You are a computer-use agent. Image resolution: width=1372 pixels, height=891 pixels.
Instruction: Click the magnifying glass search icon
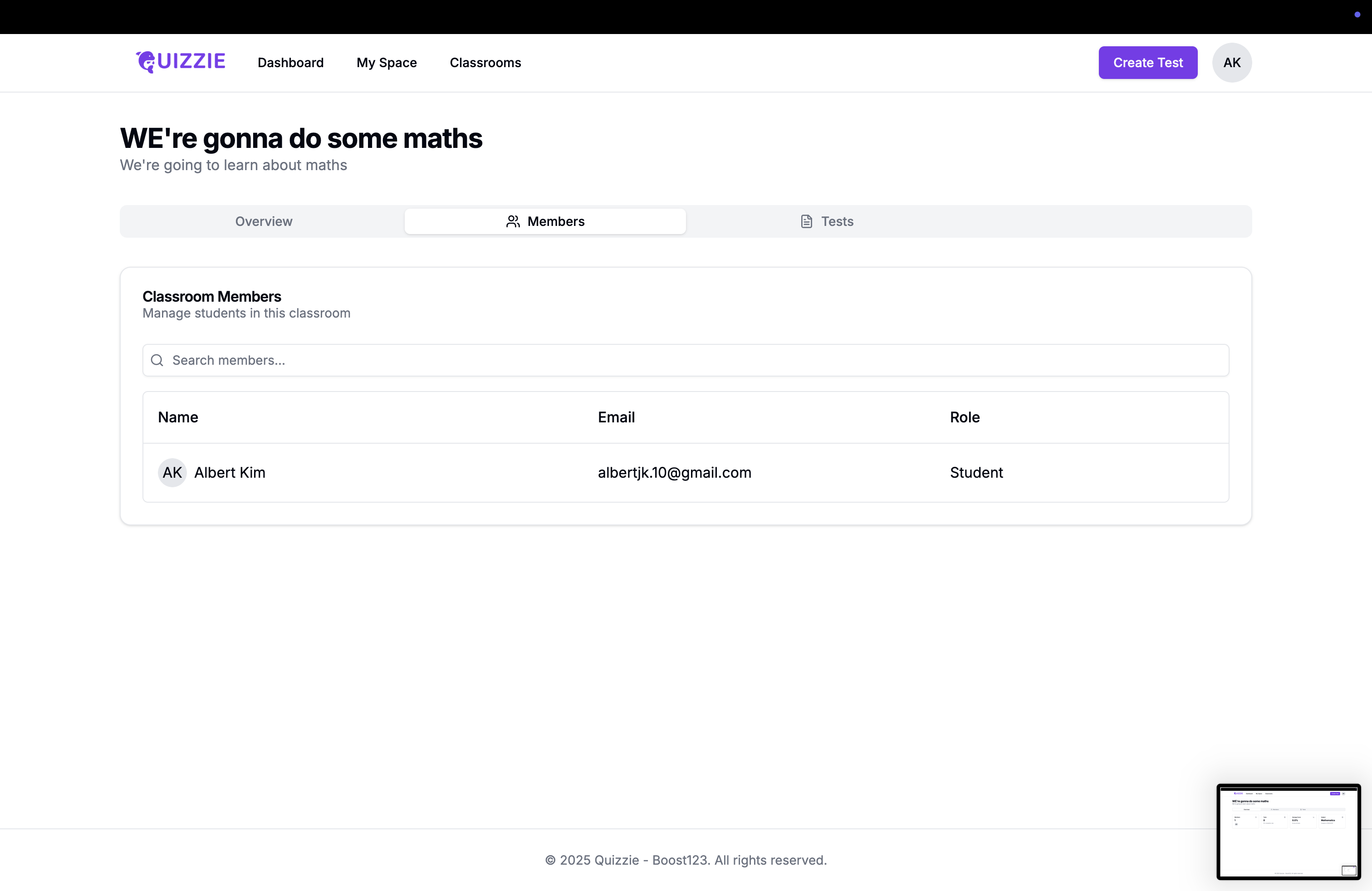(x=157, y=360)
